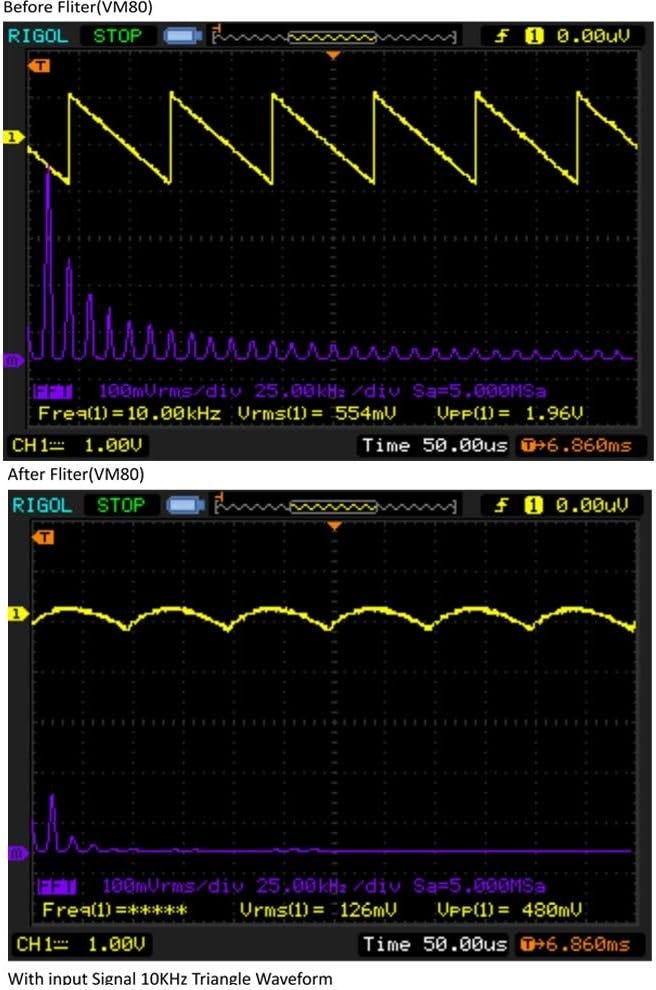Click the waveform memory bar in the bottom scope
The image size is (656, 990).
[335, 506]
